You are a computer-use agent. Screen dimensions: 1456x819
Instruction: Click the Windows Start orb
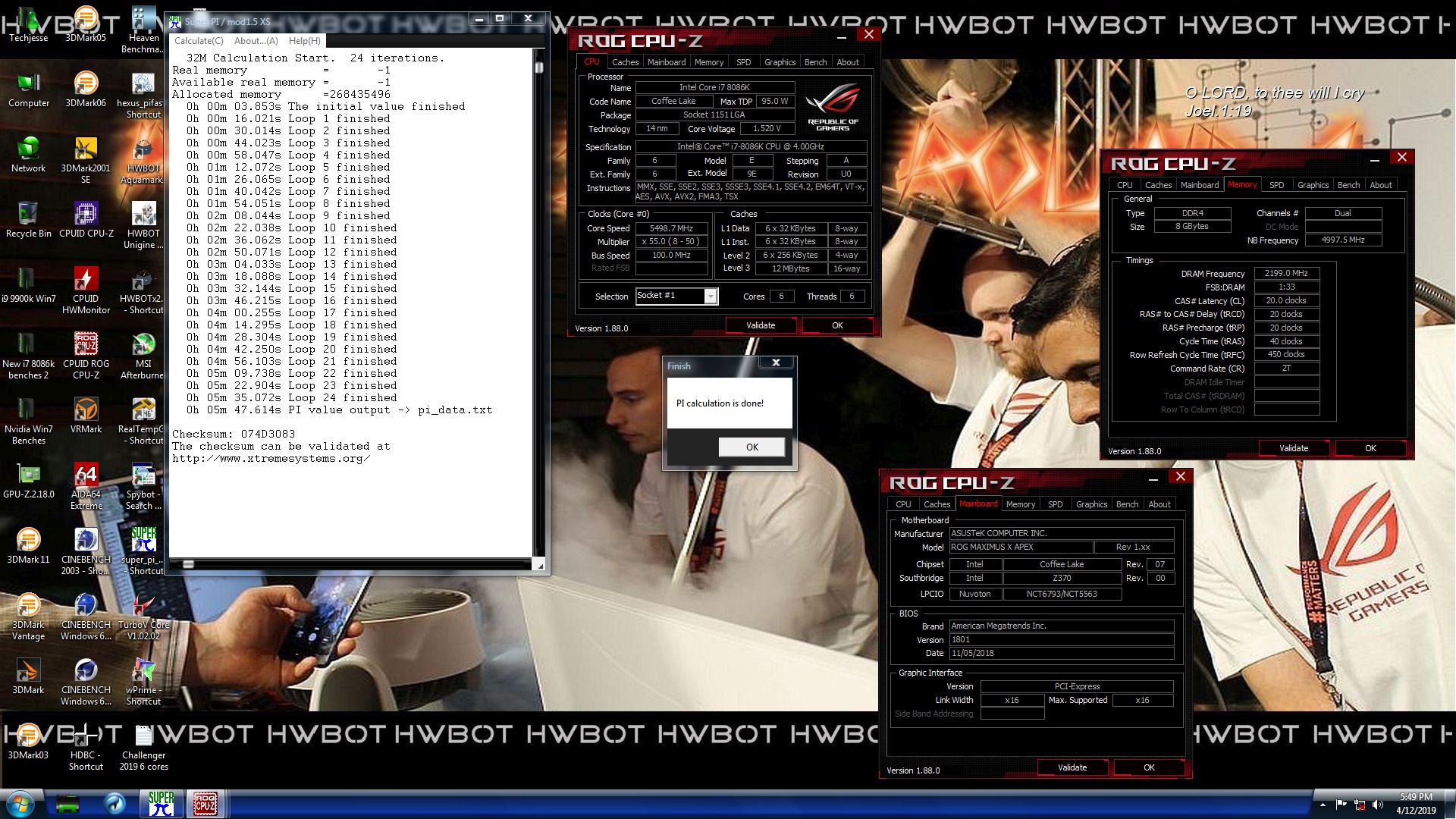20,804
